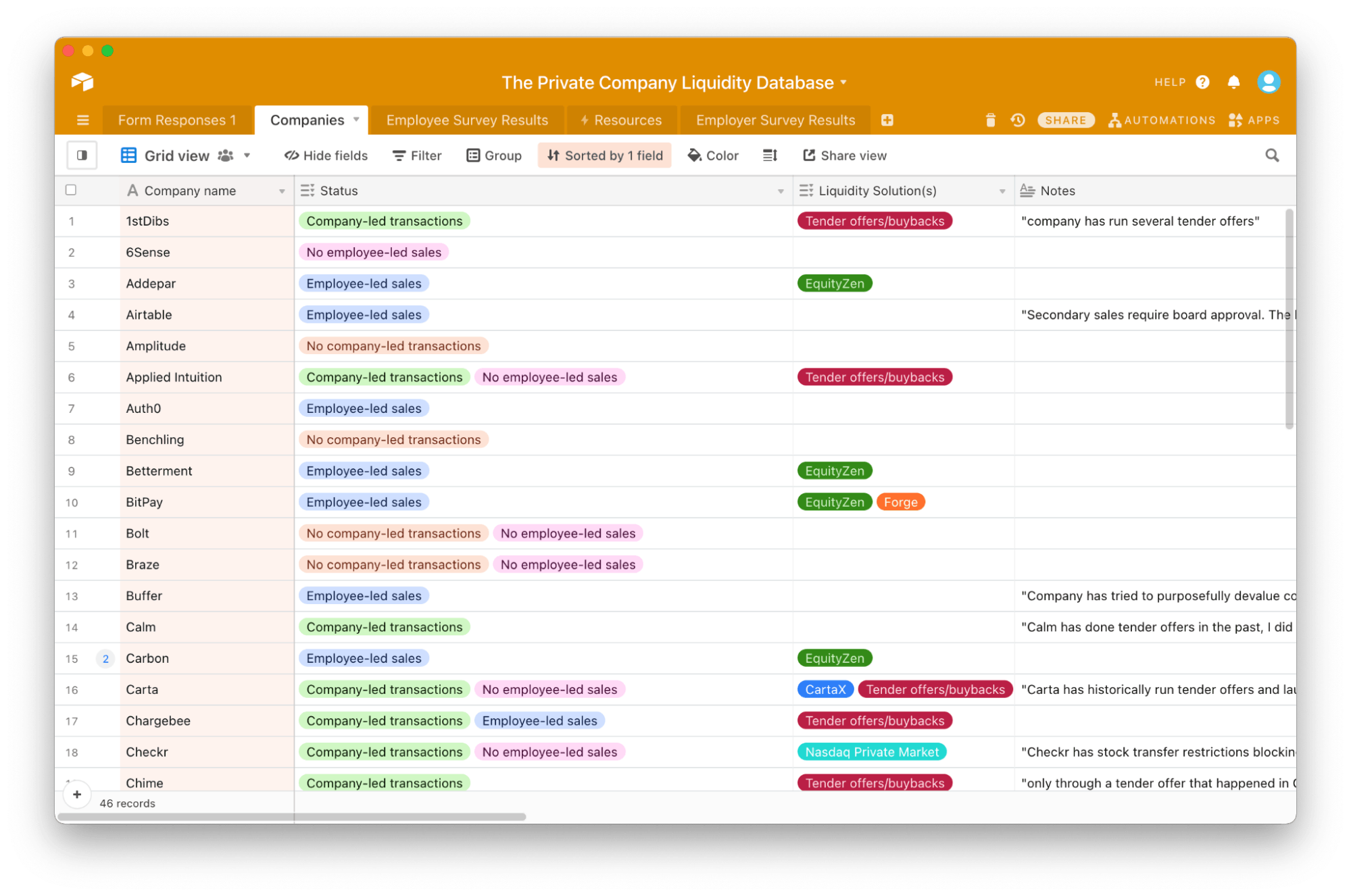Select the Airtable notes cell
The image size is (1351, 896).
point(1154,315)
